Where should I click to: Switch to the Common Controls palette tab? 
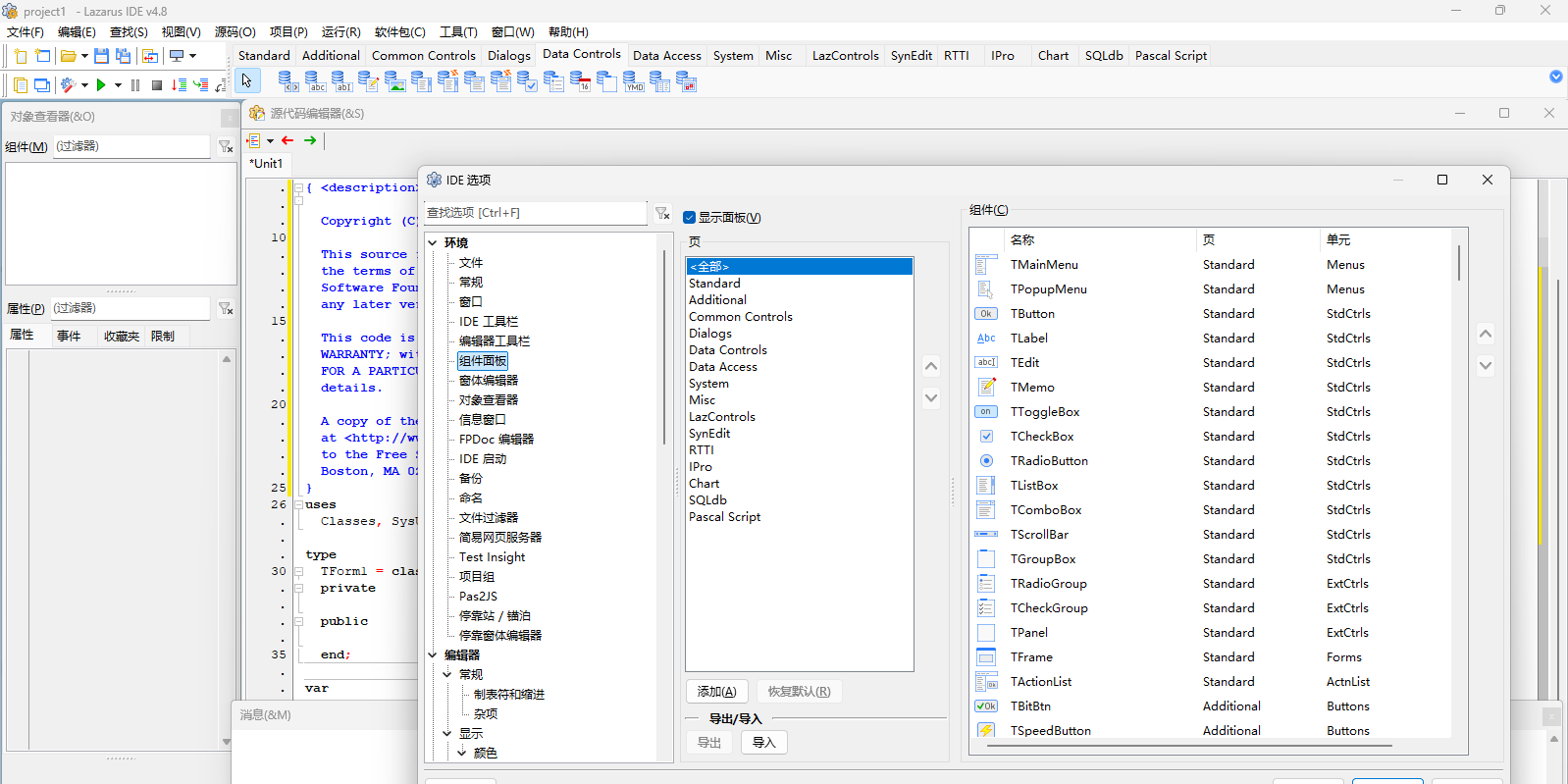tap(424, 56)
